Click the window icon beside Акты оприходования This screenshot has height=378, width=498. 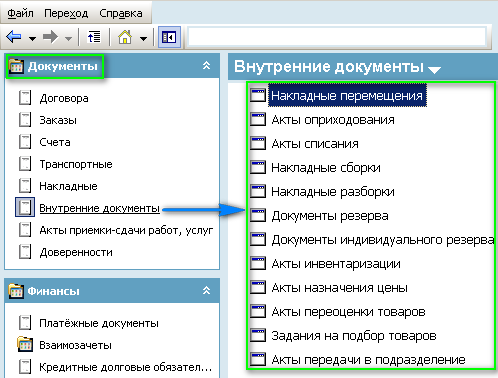pyautogui.click(x=258, y=119)
